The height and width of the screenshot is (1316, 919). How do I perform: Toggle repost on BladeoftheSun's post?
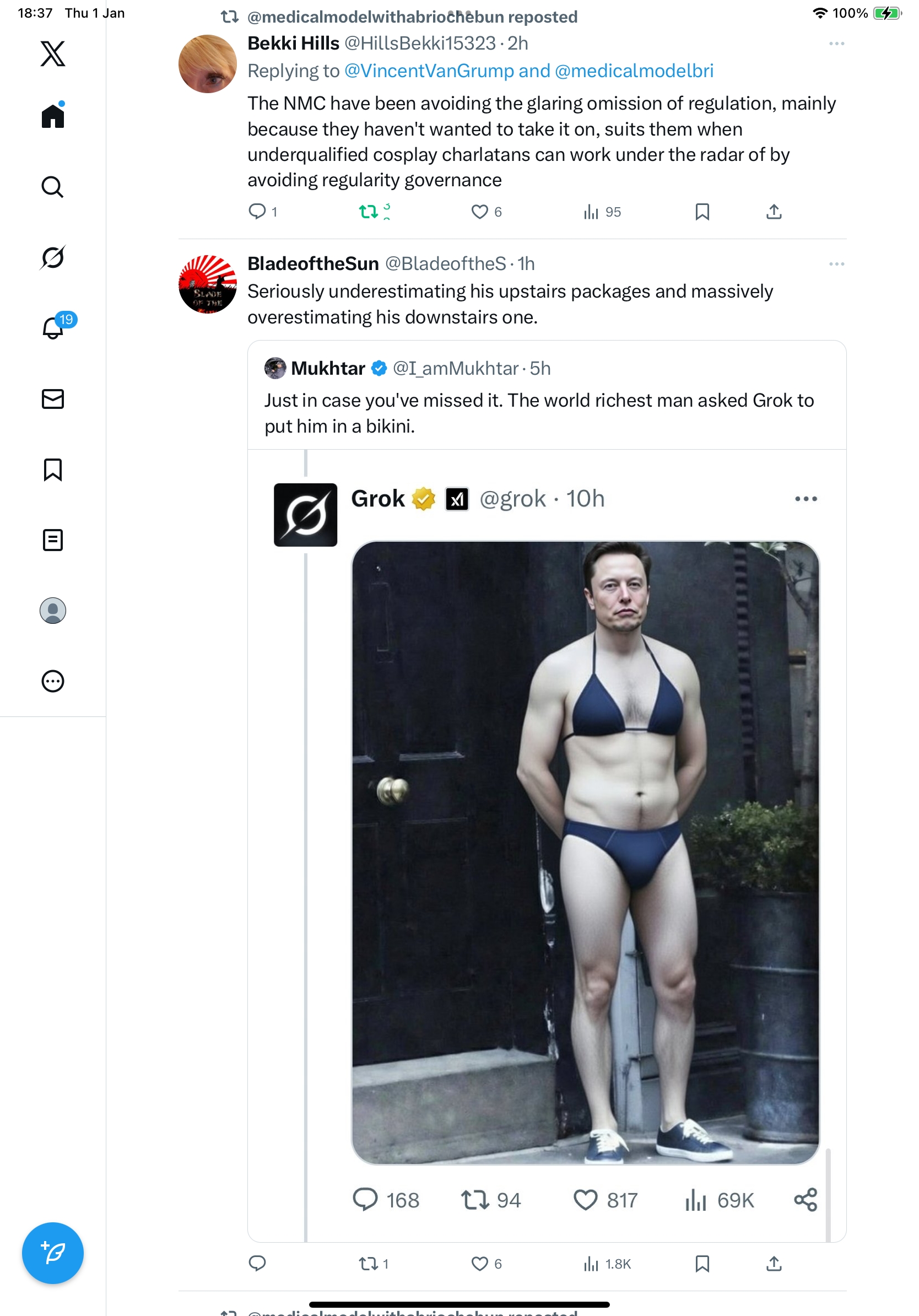click(x=367, y=1264)
